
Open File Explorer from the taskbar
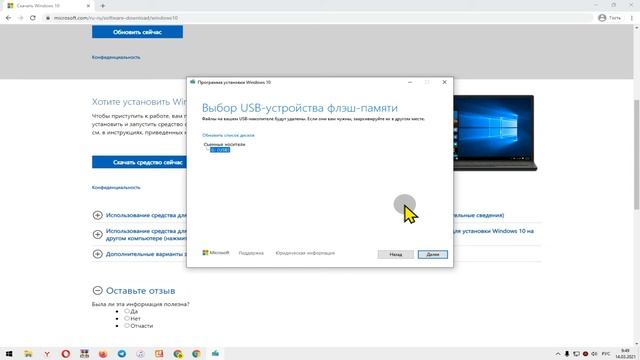pyautogui.click(x=28, y=354)
